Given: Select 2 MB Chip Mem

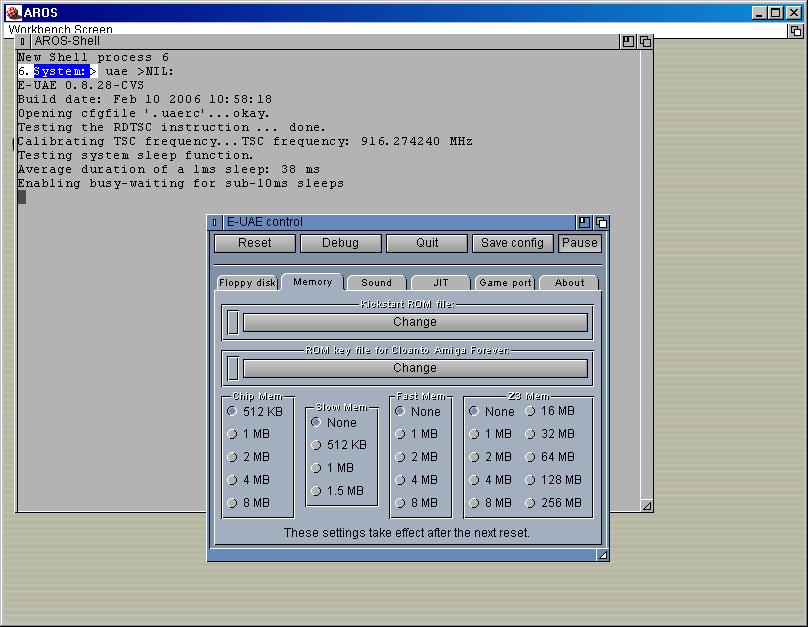Looking at the screenshot, I should pyautogui.click(x=232, y=457).
